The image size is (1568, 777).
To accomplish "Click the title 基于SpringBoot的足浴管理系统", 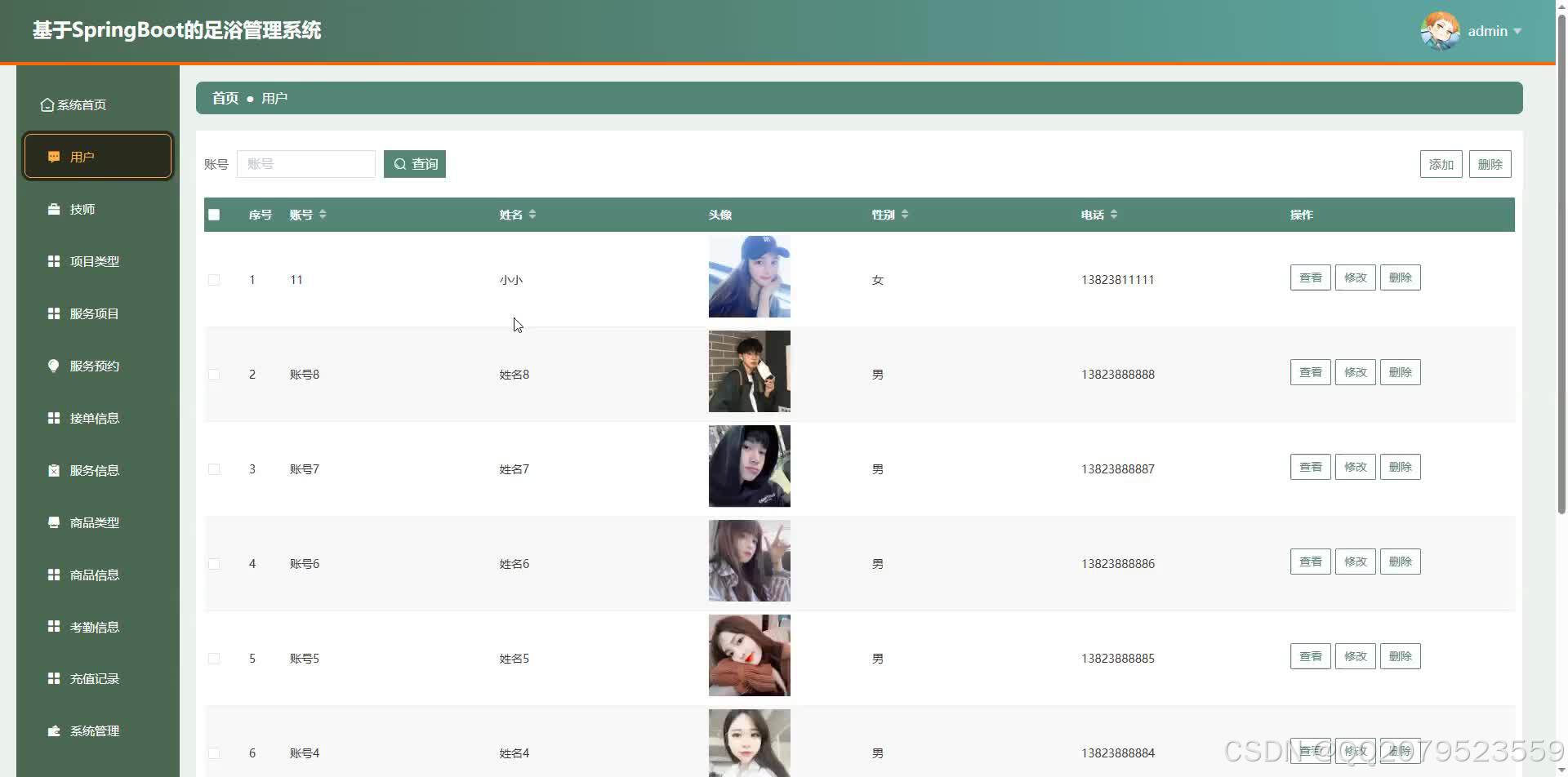I will (x=176, y=30).
